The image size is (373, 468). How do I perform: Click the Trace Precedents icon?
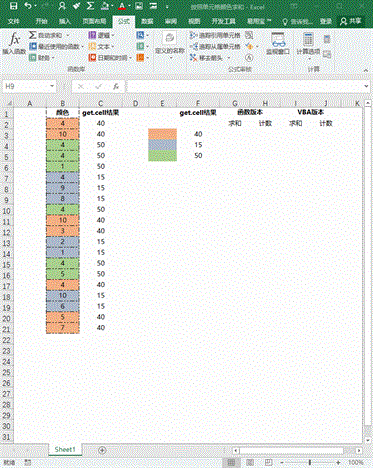[193, 35]
